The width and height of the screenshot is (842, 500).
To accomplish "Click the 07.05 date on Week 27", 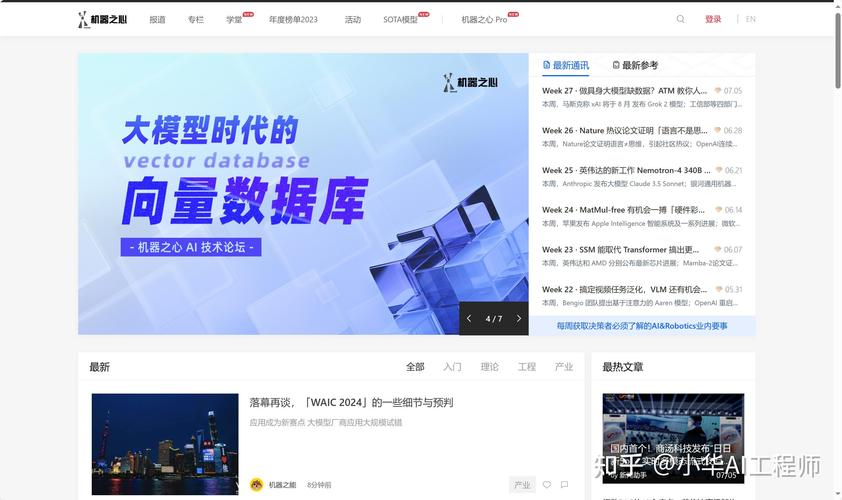I will pyautogui.click(x=732, y=91).
